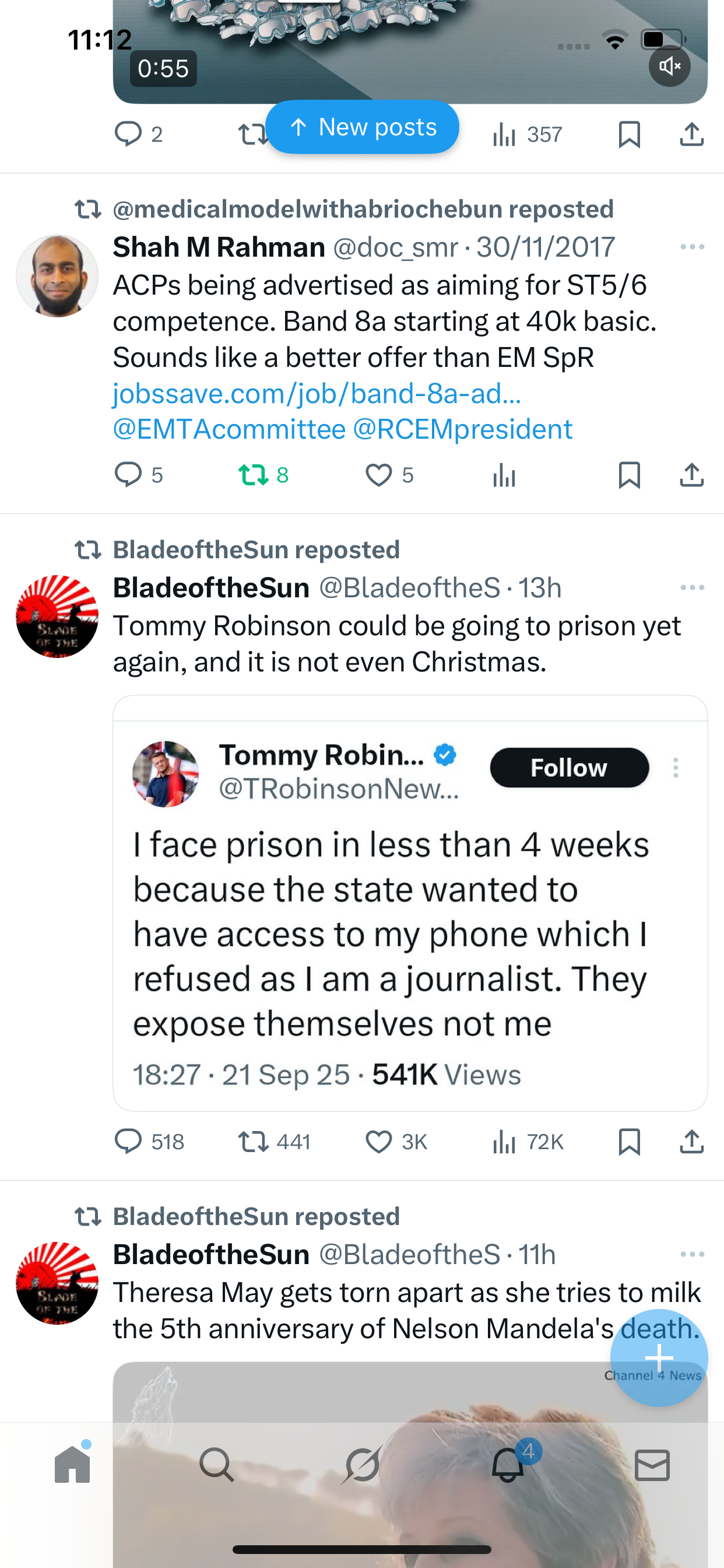Open the Notifications bell tab
Image resolution: width=724 pixels, height=1568 pixels.
508,1465
